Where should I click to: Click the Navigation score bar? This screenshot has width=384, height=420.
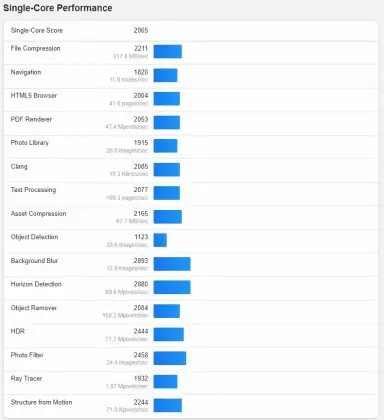tap(165, 75)
